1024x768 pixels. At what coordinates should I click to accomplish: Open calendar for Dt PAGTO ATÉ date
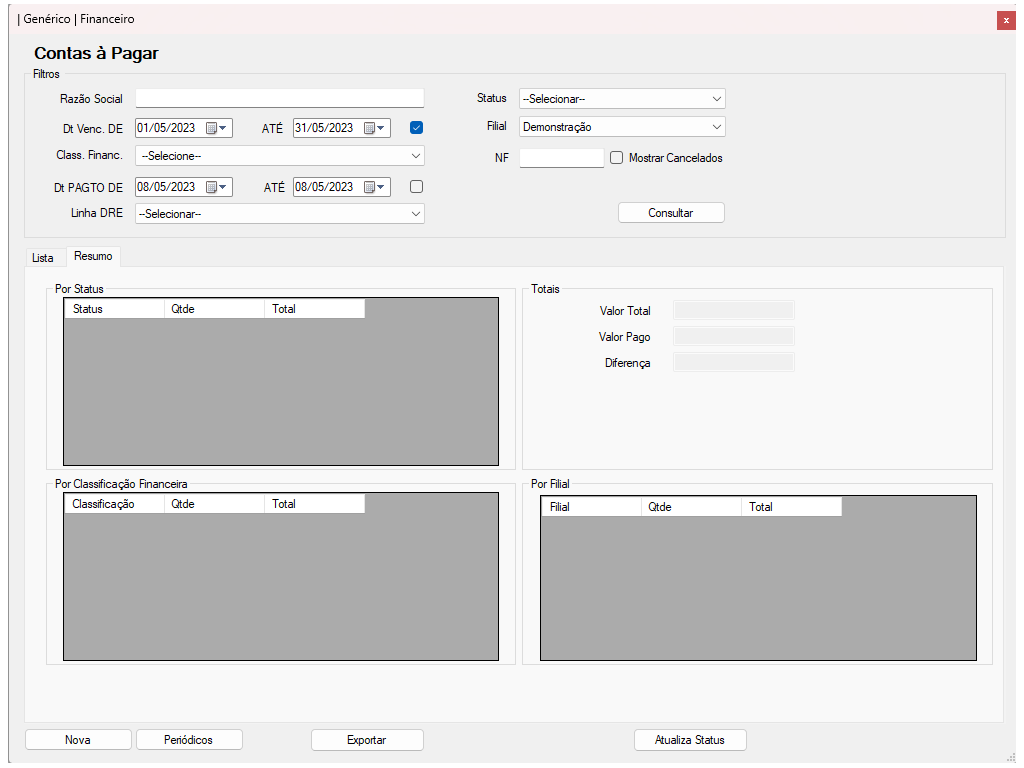(375, 187)
